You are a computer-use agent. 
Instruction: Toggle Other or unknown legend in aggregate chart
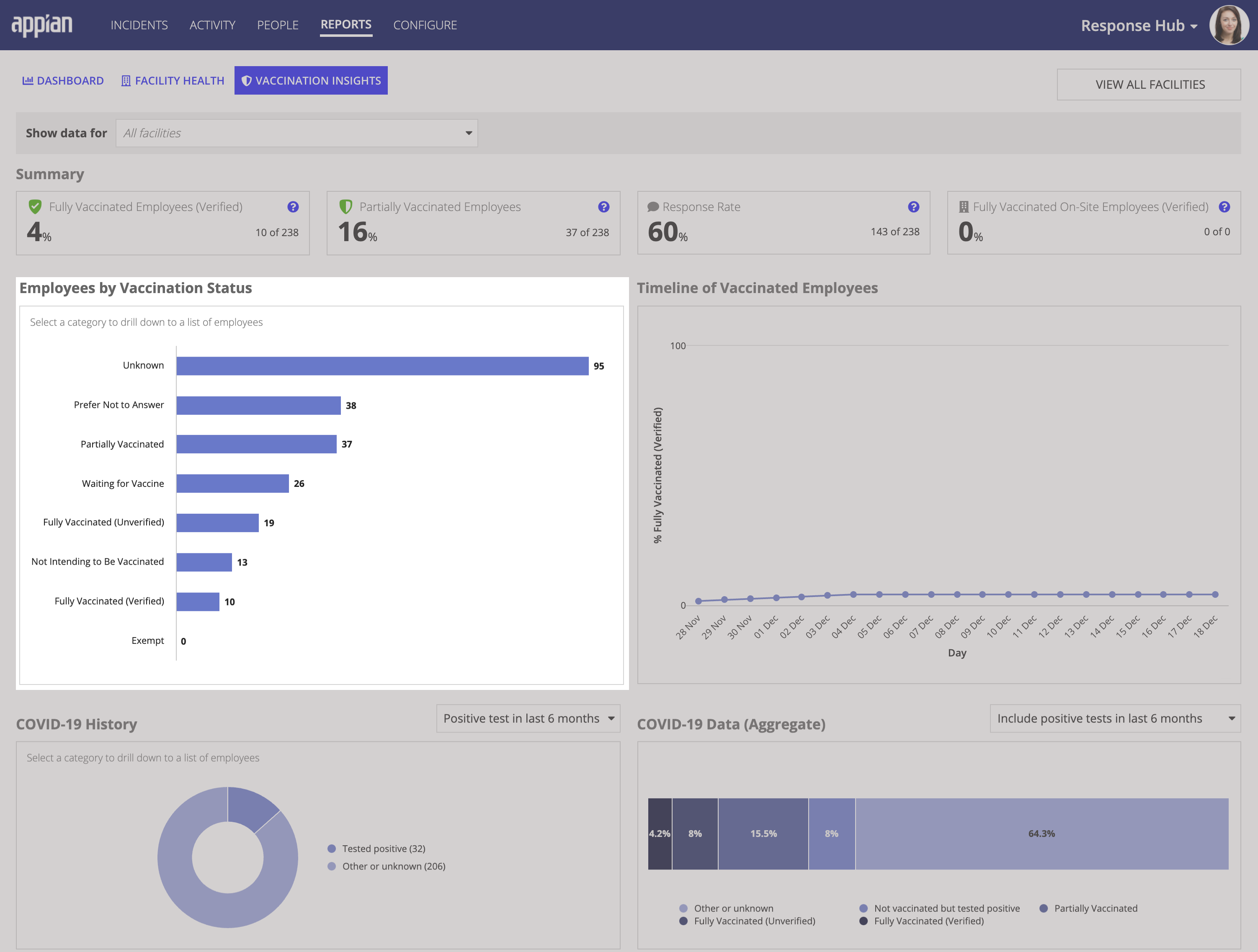pos(726,908)
